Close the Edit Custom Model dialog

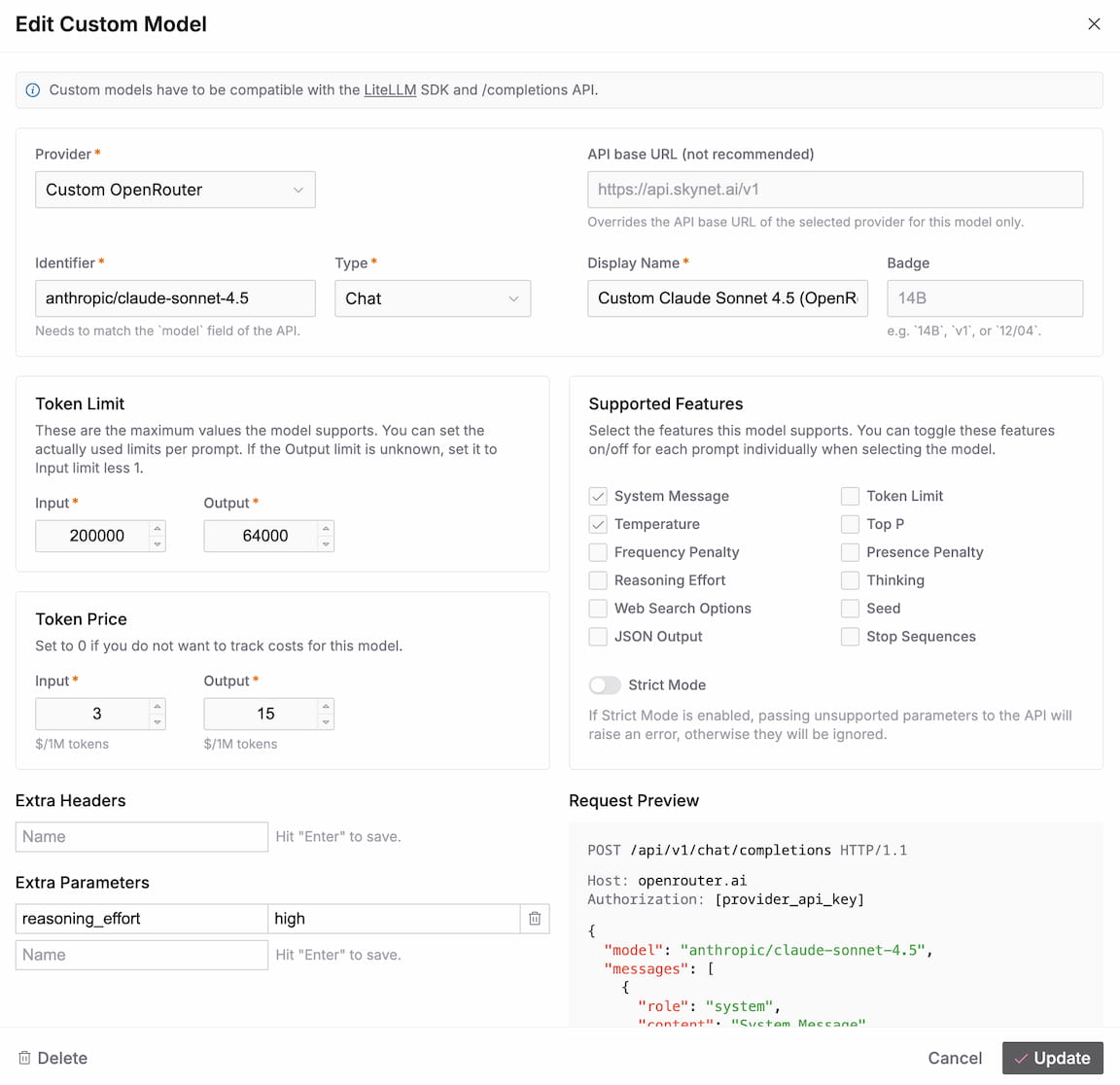(1094, 24)
